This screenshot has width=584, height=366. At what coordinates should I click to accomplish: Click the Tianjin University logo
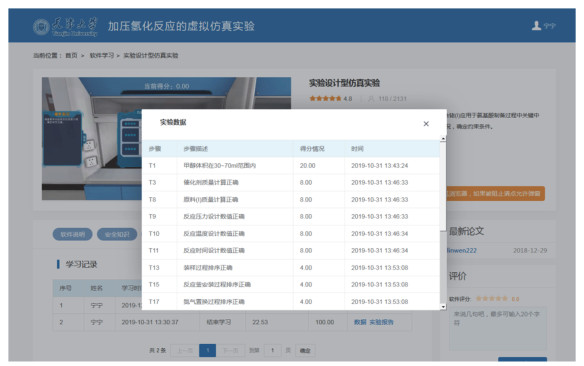pos(65,27)
